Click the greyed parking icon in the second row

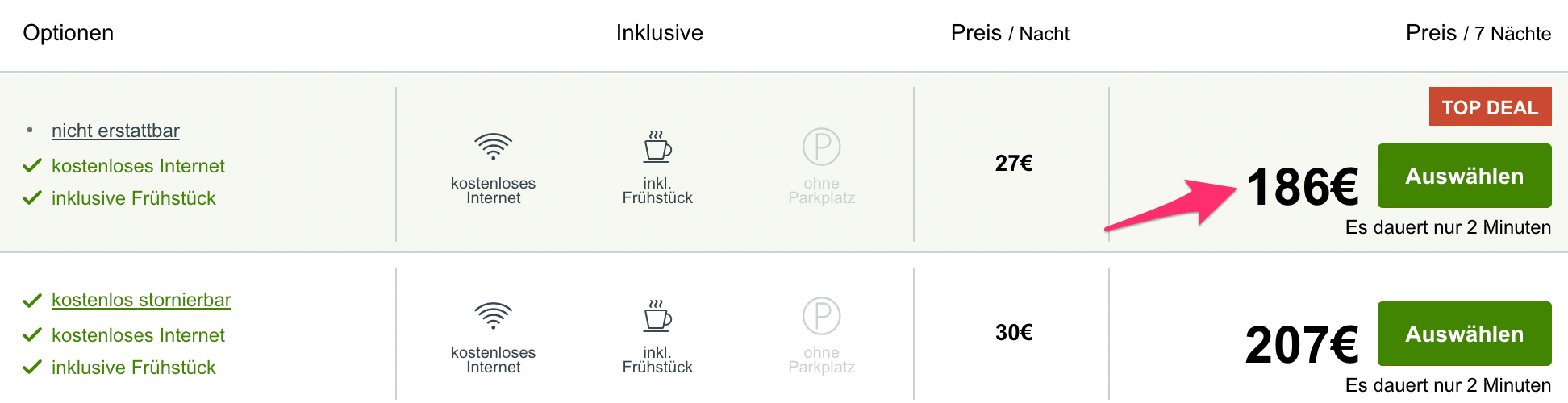pyautogui.click(x=821, y=317)
